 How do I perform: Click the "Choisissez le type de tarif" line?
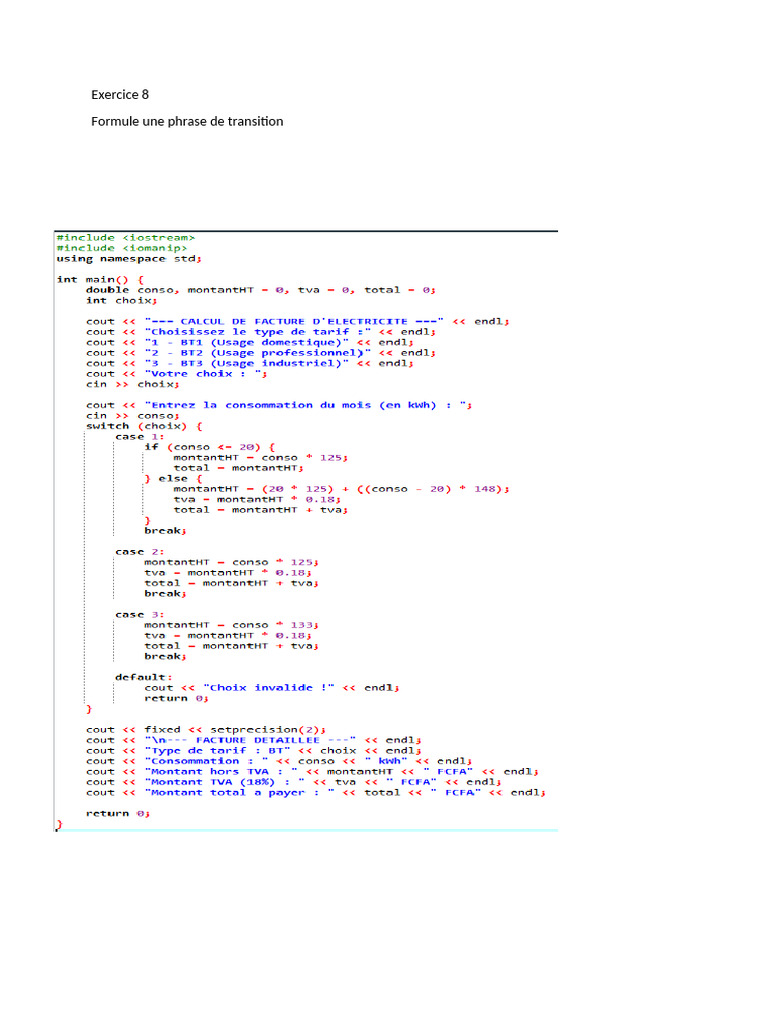coord(261,332)
